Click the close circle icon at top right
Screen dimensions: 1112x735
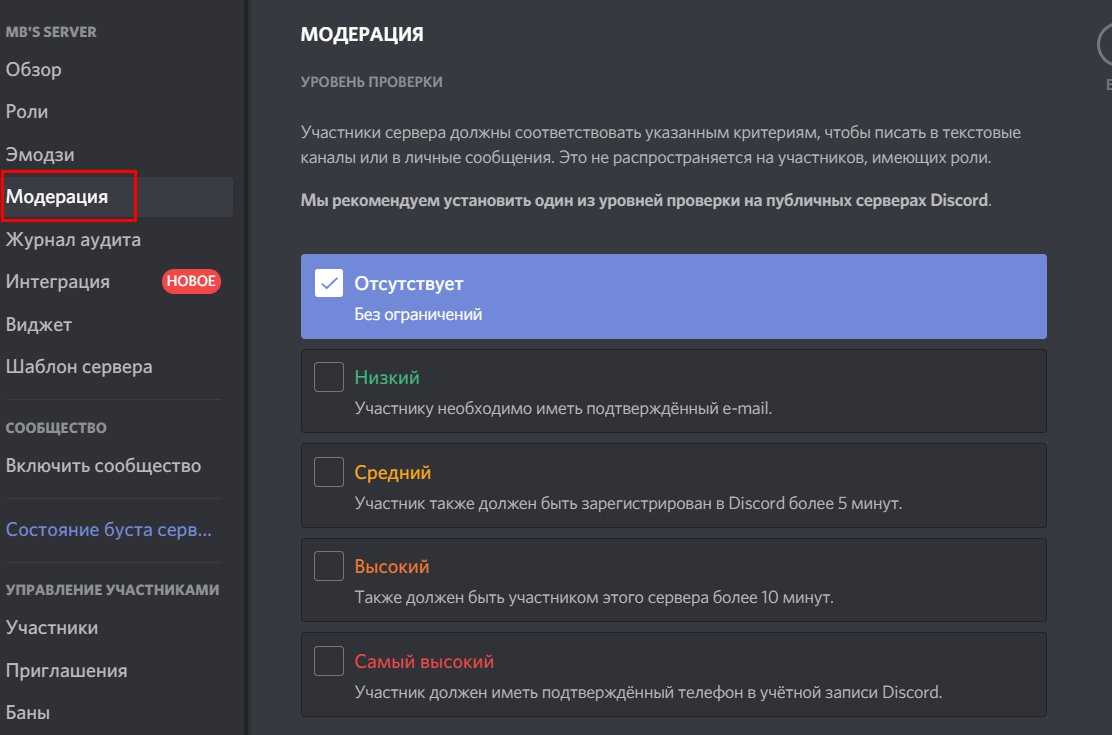pos(1105,48)
